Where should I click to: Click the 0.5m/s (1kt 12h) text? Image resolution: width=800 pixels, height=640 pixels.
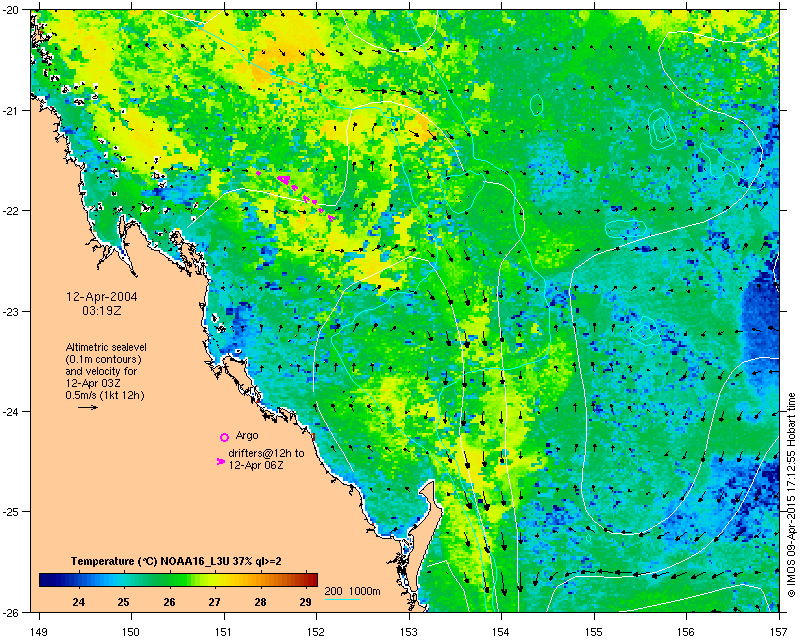pyautogui.click(x=105, y=395)
